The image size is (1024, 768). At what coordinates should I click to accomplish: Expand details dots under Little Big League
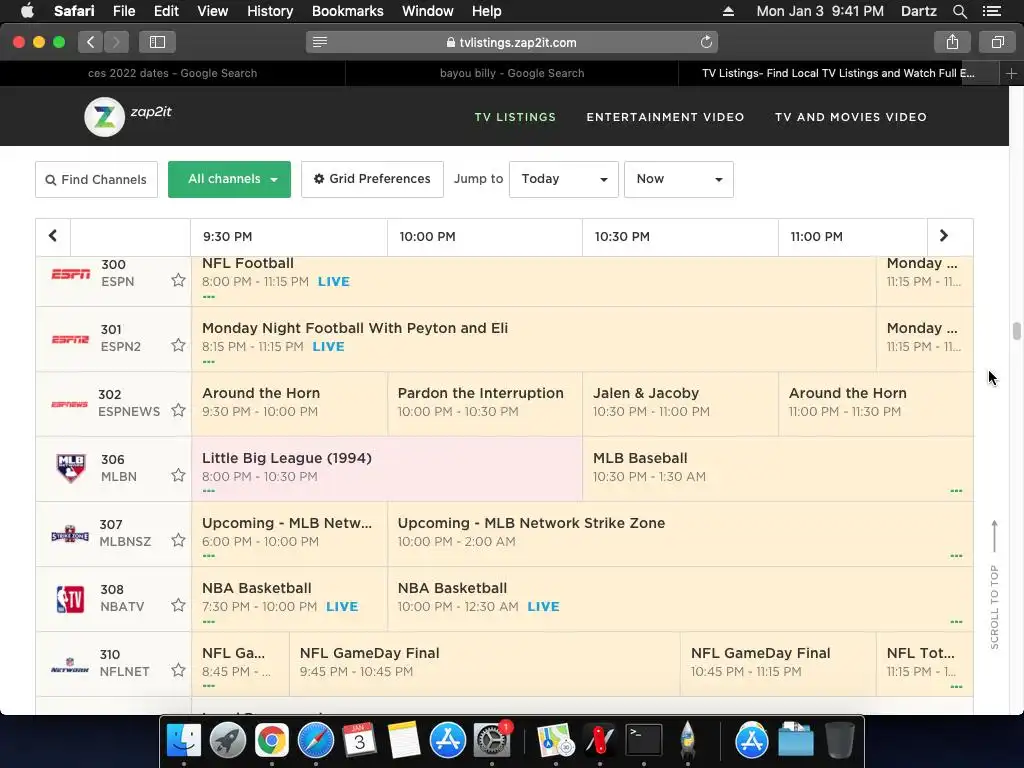pyautogui.click(x=208, y=491)
